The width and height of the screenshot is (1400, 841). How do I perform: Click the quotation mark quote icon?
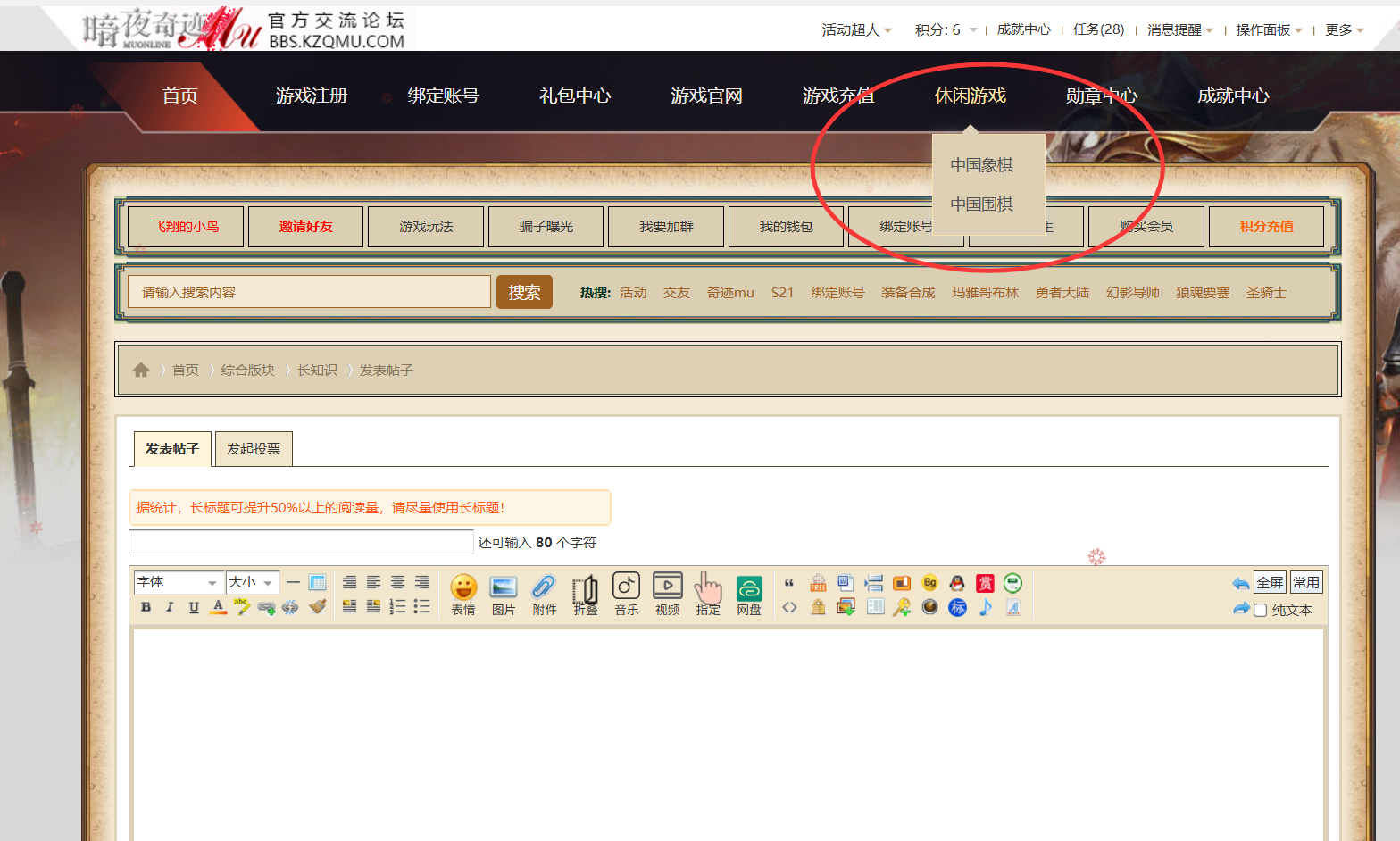789,583
